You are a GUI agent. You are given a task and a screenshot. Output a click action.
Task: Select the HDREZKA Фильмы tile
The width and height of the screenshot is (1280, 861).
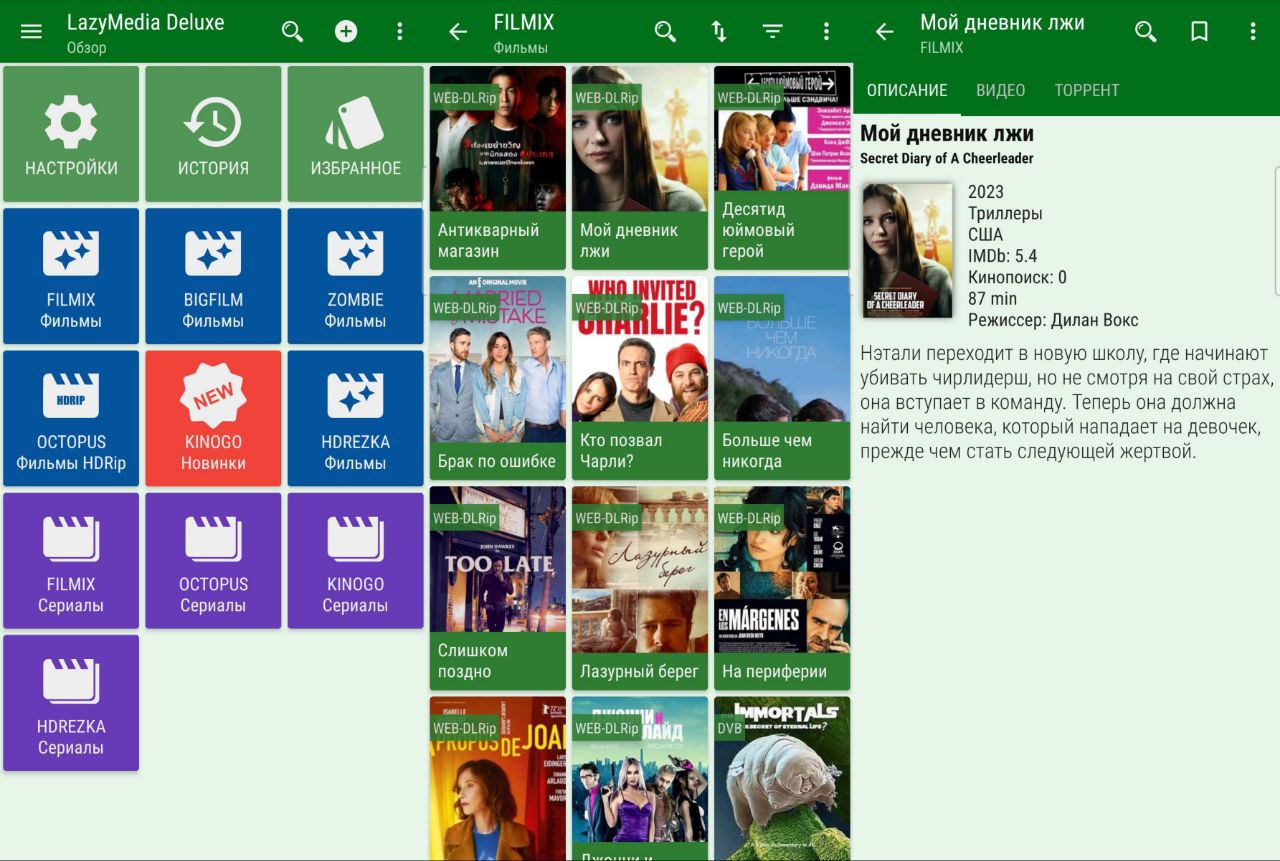pyautogui.click(x=355, y=418)
